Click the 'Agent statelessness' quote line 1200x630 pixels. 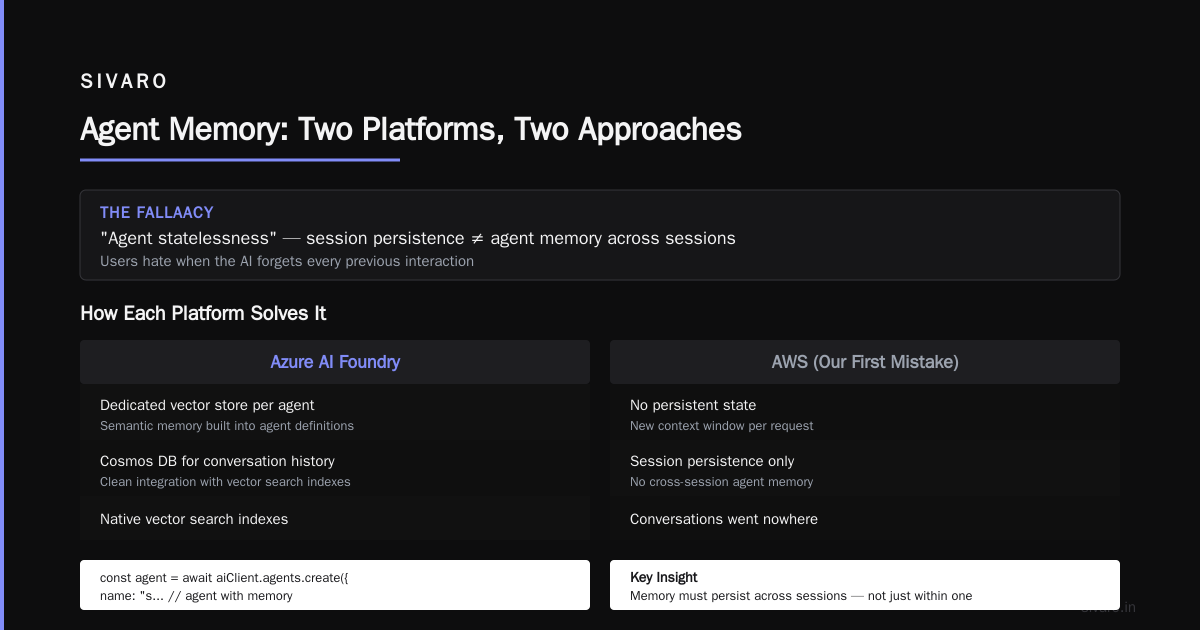click(418, 238)
